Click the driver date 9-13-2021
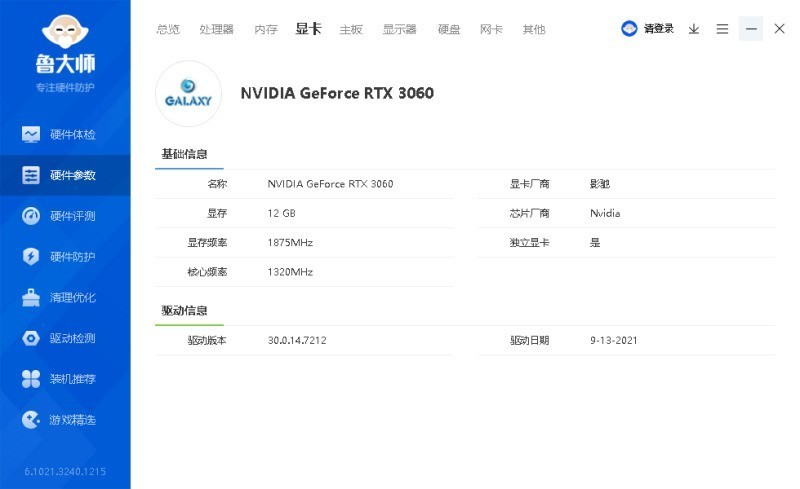 (x=614, y=340)
